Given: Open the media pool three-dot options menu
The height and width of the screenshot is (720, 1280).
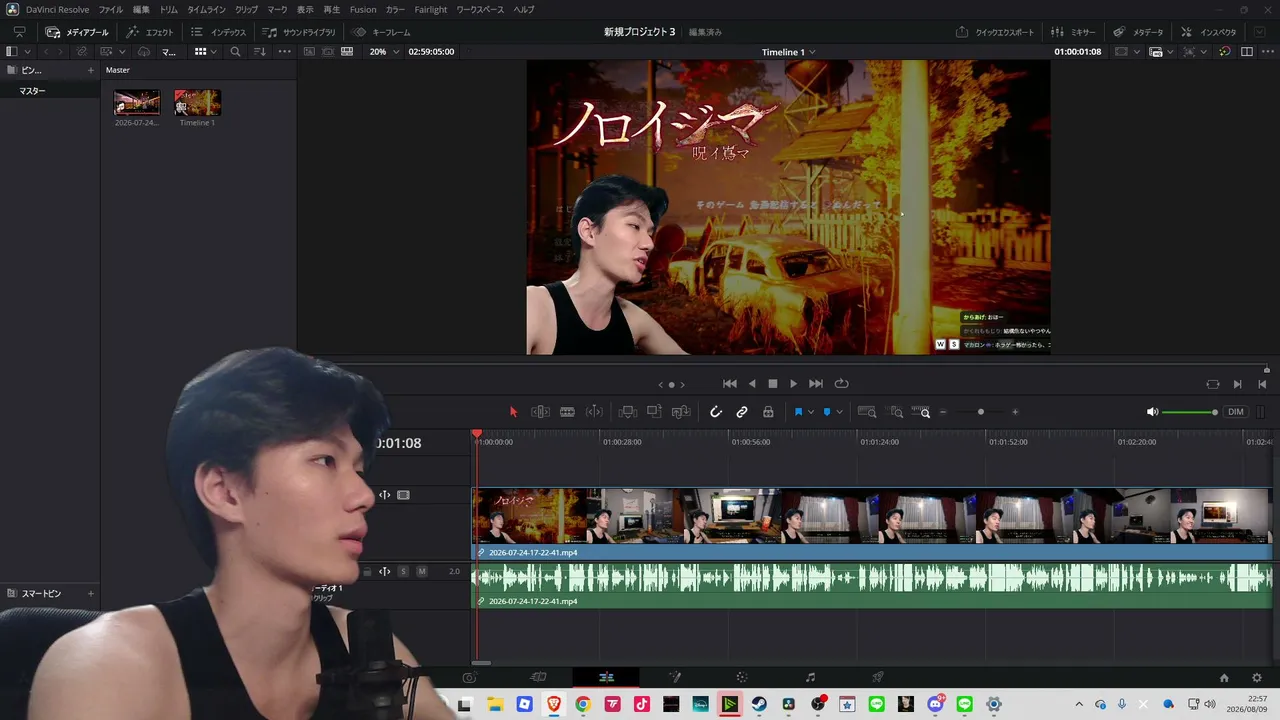Looking at the screenshot, I should pos(285,52).
